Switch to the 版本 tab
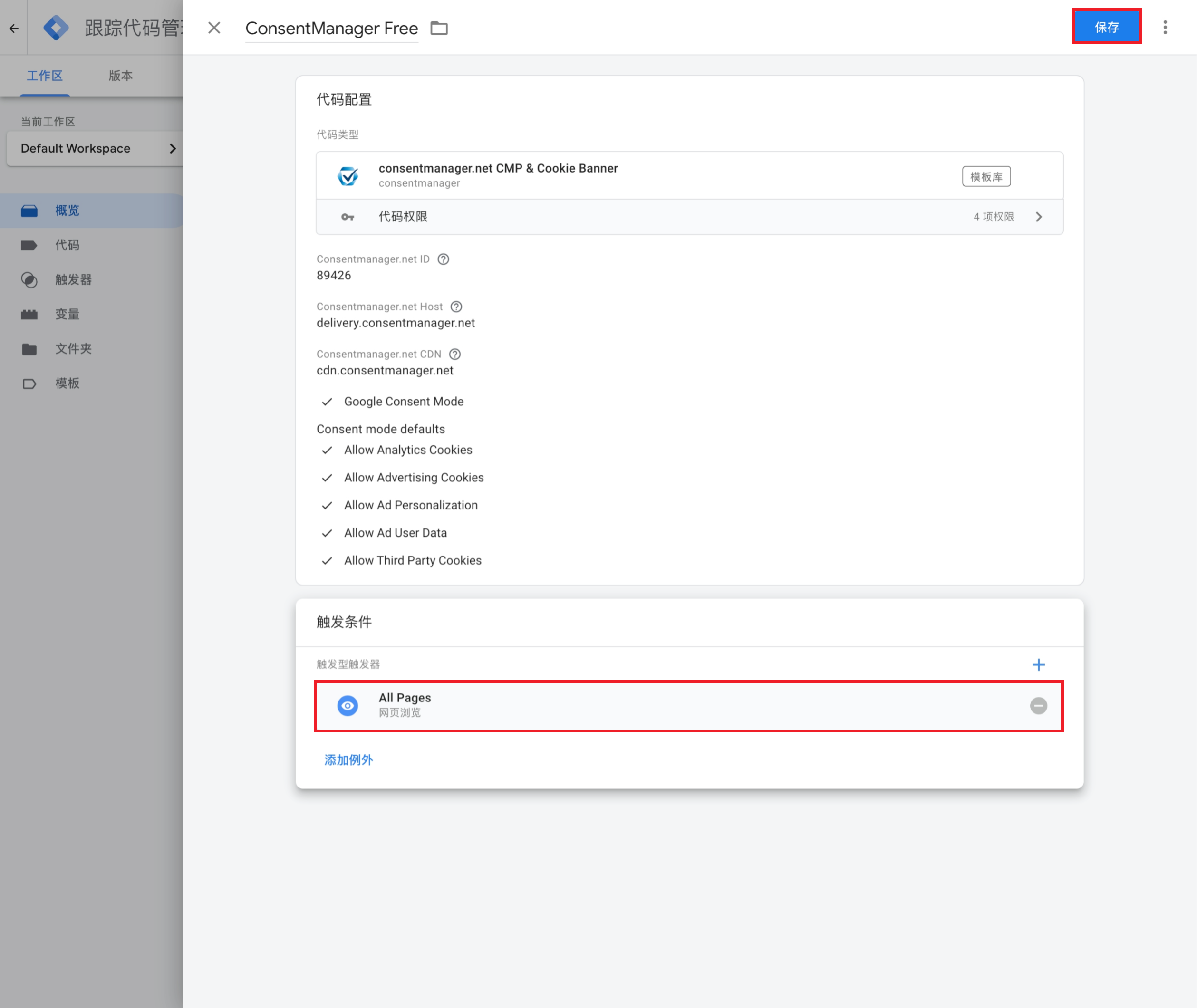Screen dimensions: 1197x1008 120,76
